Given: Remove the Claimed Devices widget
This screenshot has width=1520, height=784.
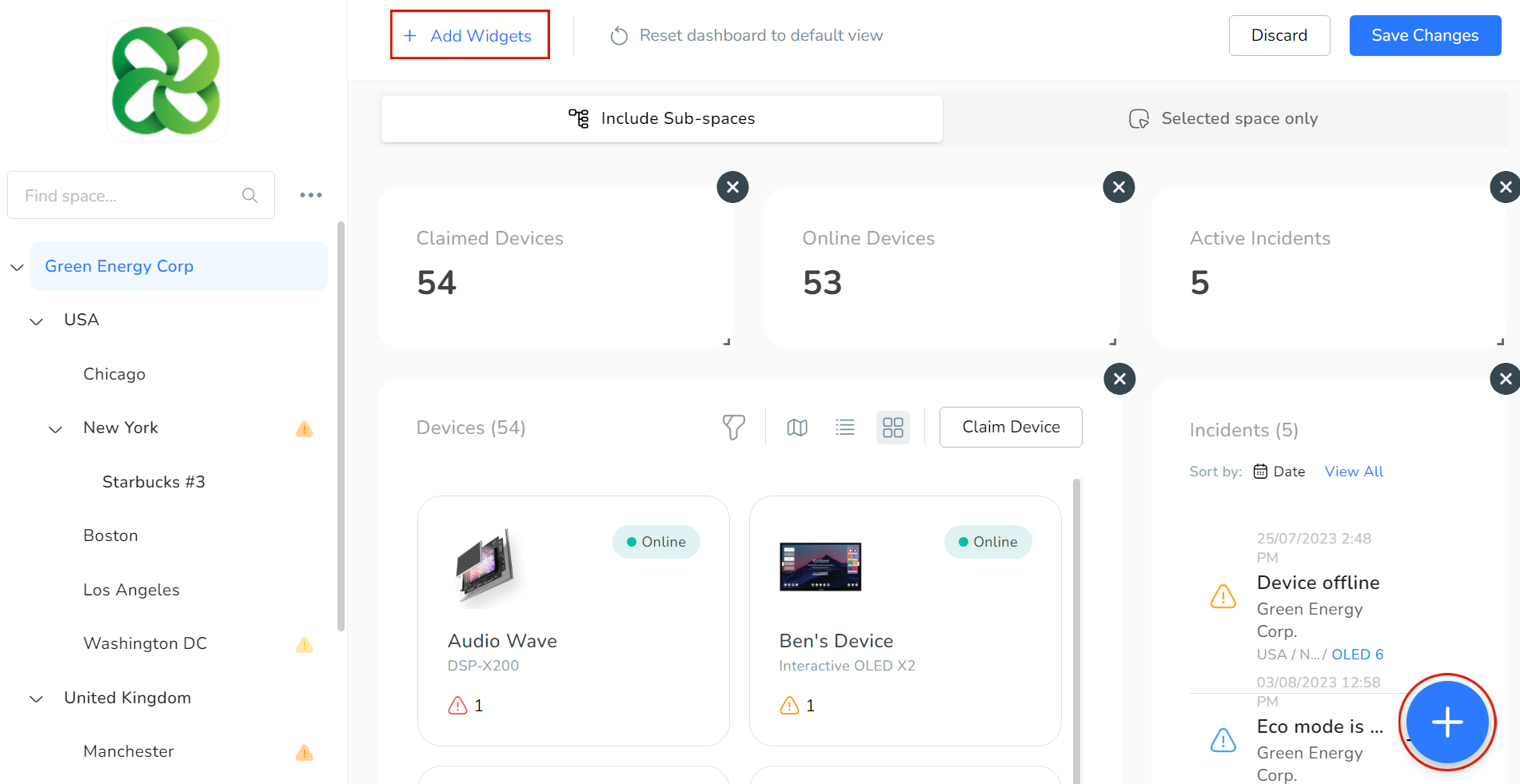Looking at the screenshot, I should (732, 187).
